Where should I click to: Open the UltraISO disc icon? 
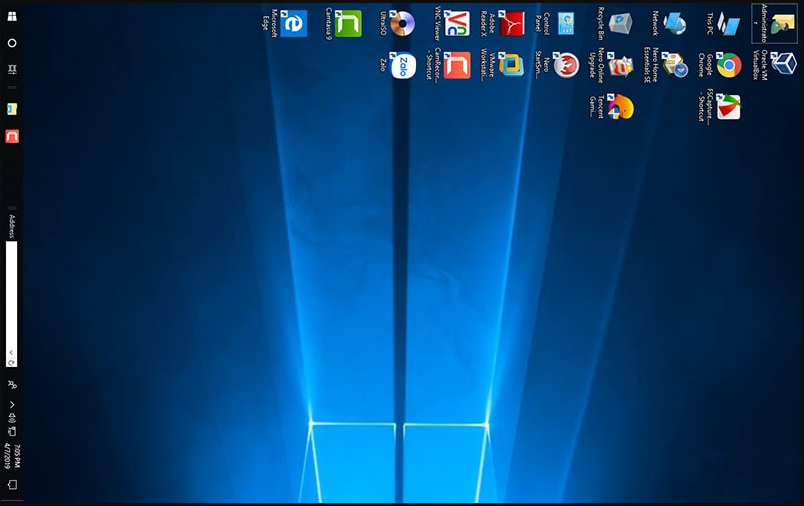[x=401, y=24]
